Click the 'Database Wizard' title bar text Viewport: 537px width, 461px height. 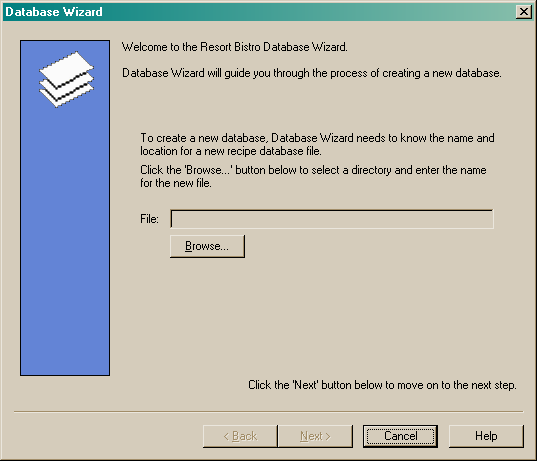tap(54, 12)
